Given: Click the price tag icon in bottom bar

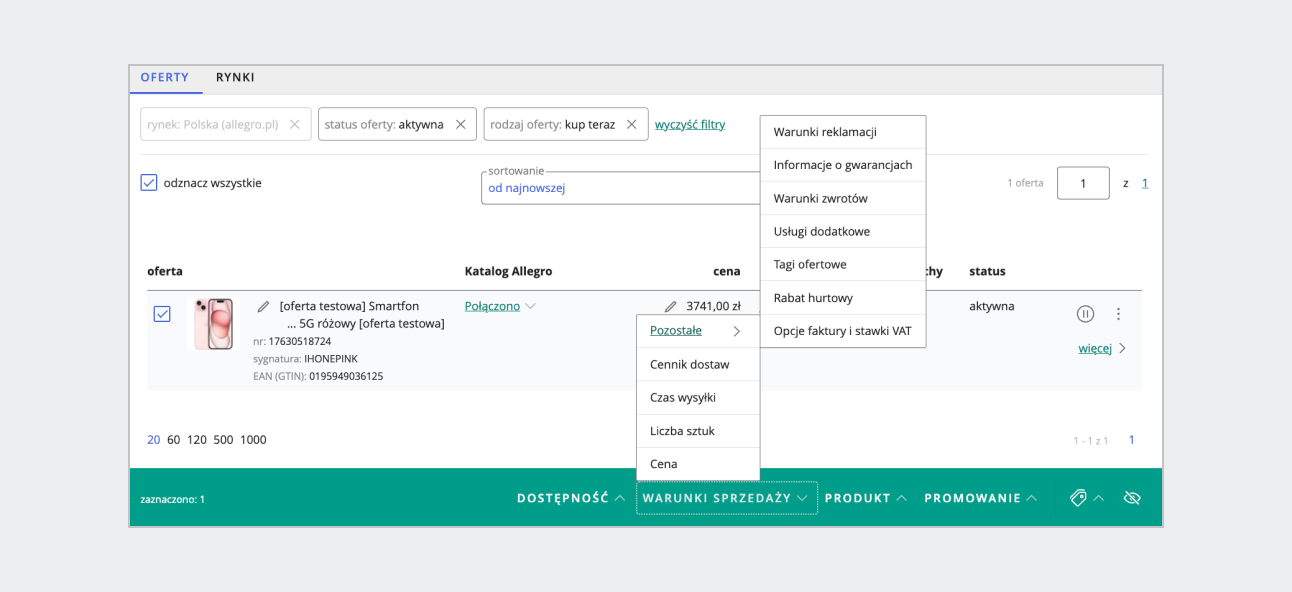Looking at the screenshot, I should pos(1078,498).
